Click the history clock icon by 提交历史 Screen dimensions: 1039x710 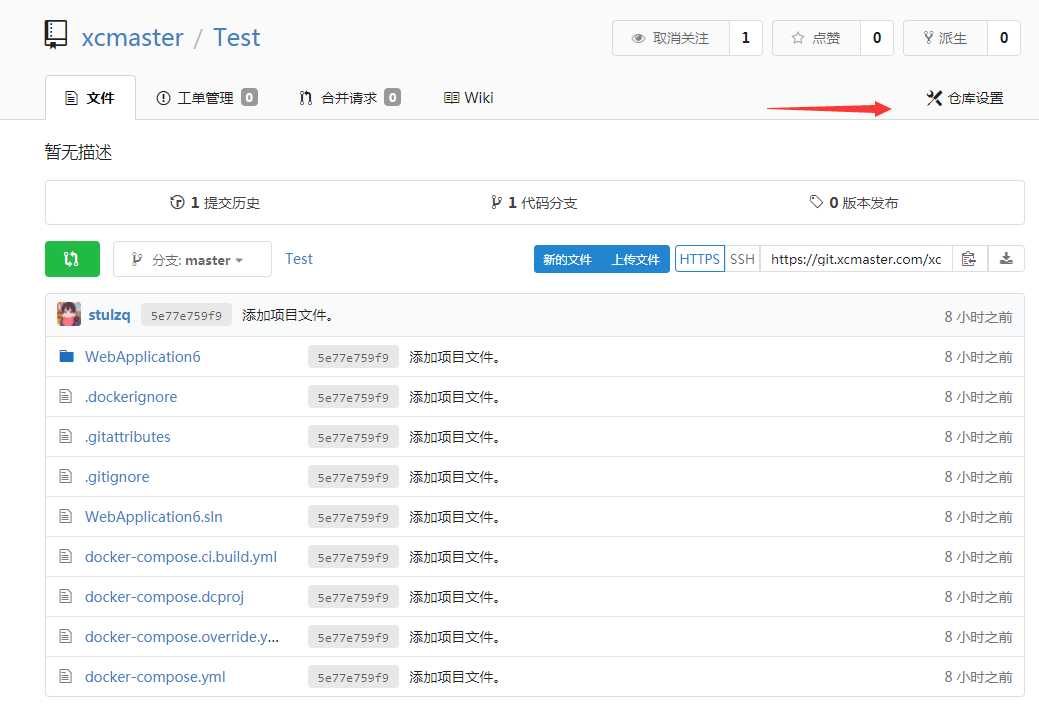coord(177,202)
